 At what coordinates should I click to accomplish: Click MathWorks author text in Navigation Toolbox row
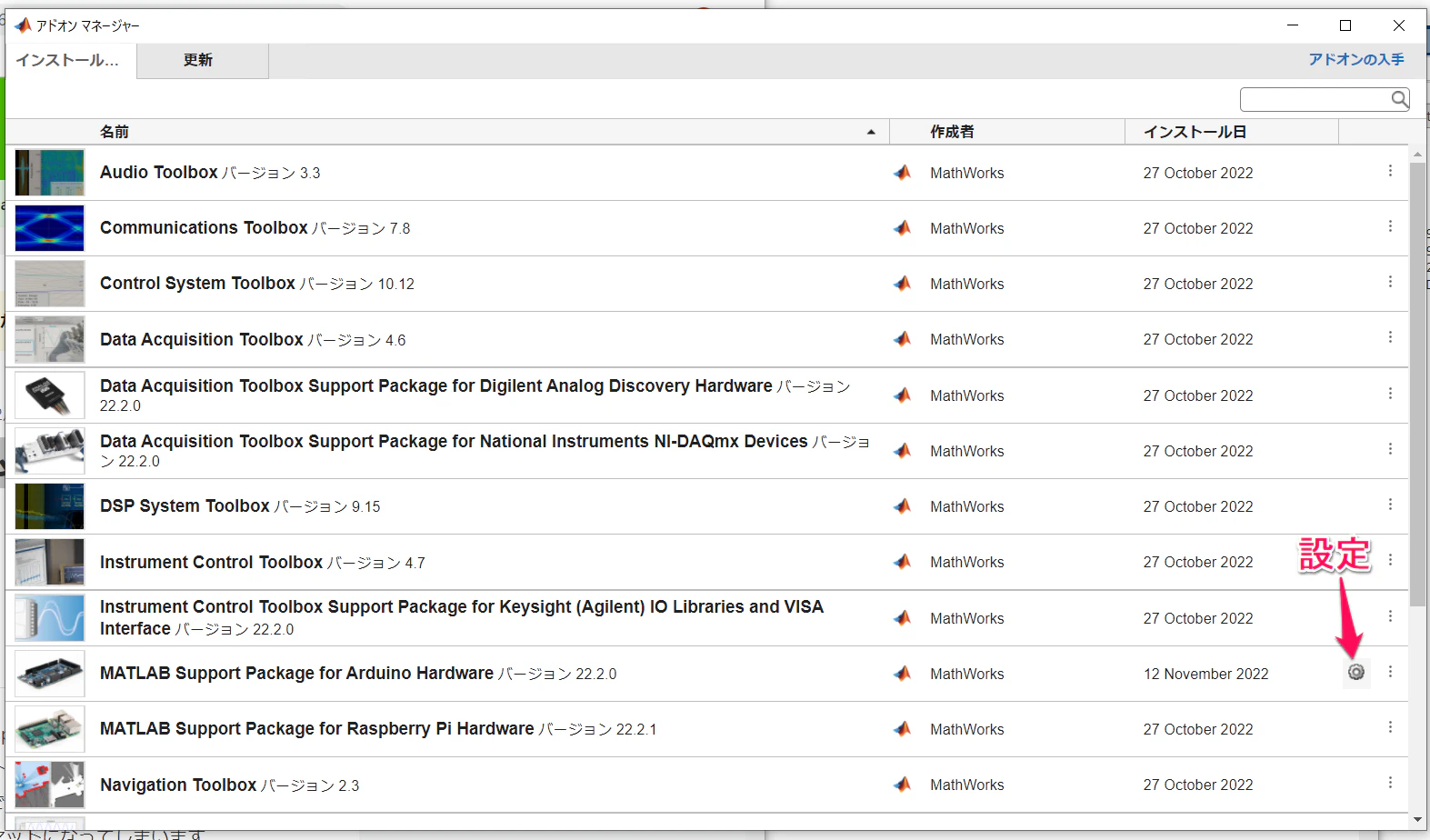pos(967,785)
